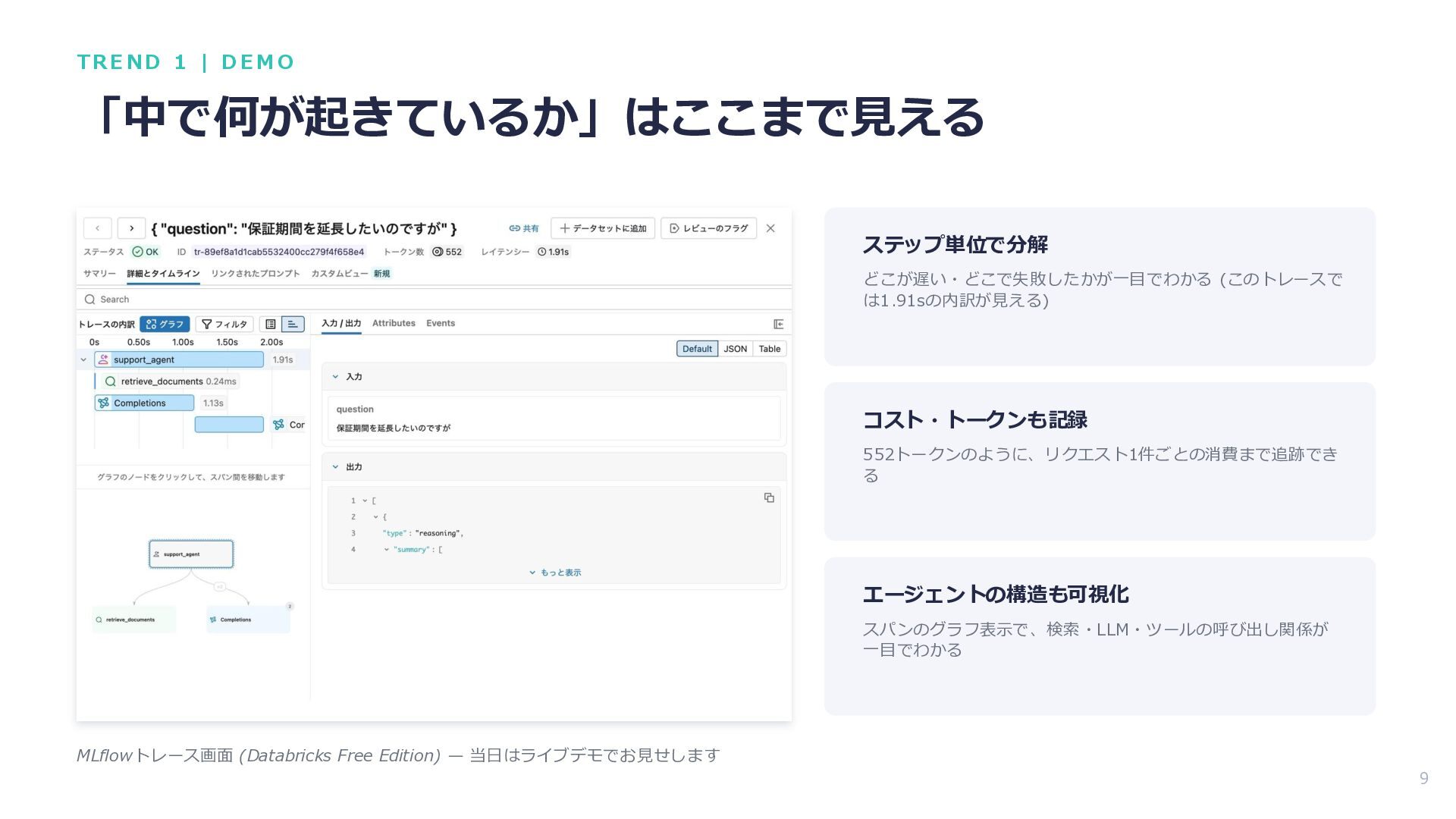Toggle the グラフ view button
Image resolution: width=1456 pixels, height=819 pixels.
[165, 325]
